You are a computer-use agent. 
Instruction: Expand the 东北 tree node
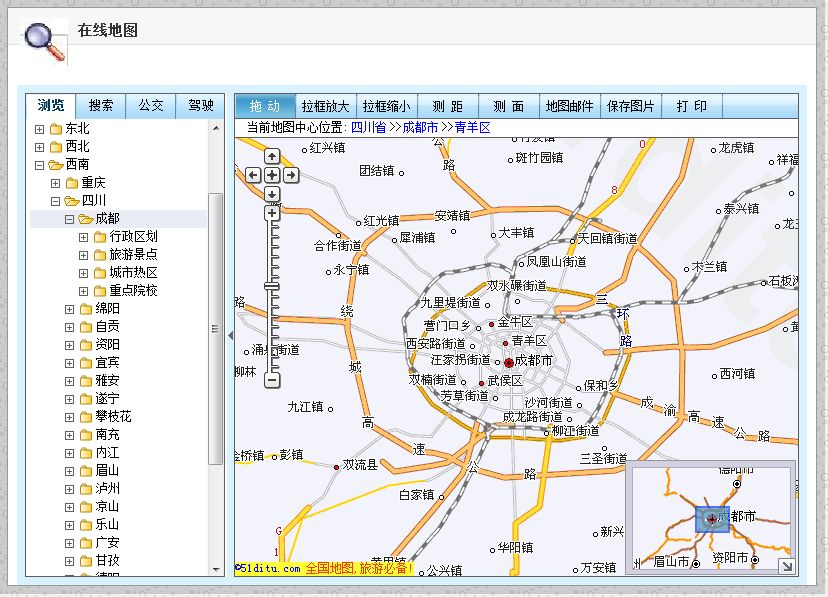39,129
